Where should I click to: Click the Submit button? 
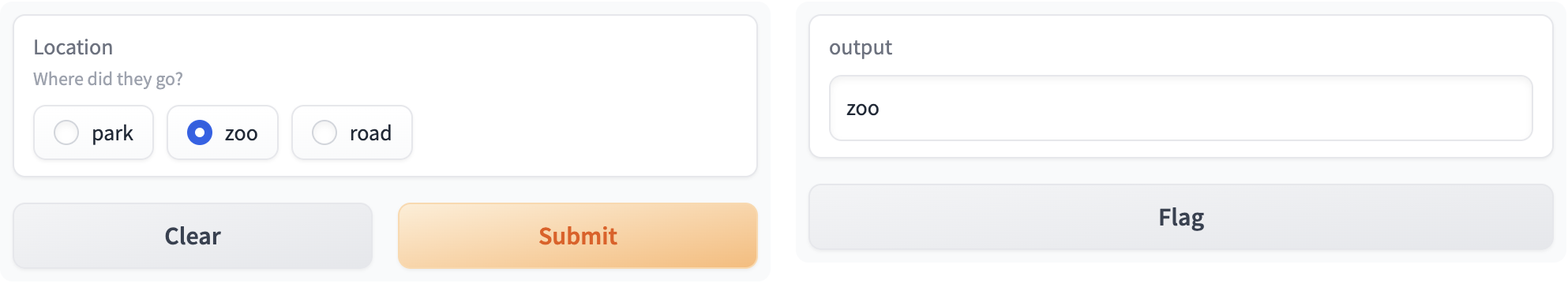(x=578, y=236)
